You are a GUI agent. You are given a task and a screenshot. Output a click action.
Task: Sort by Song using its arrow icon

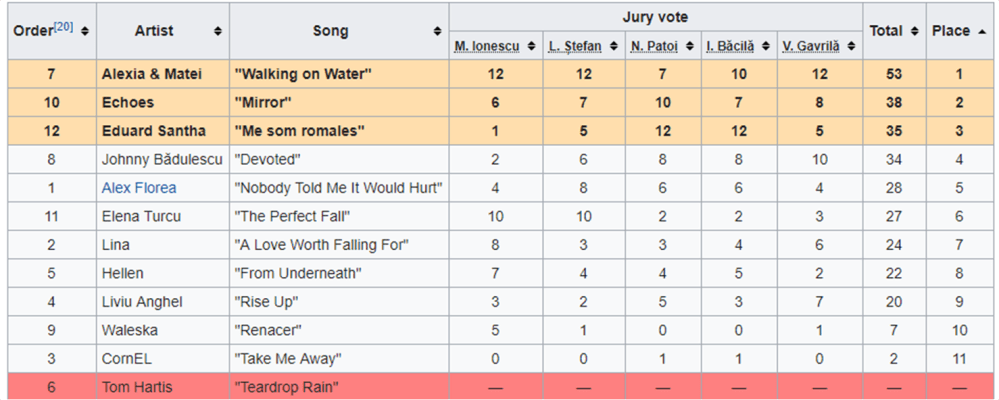tap(438, 31)
